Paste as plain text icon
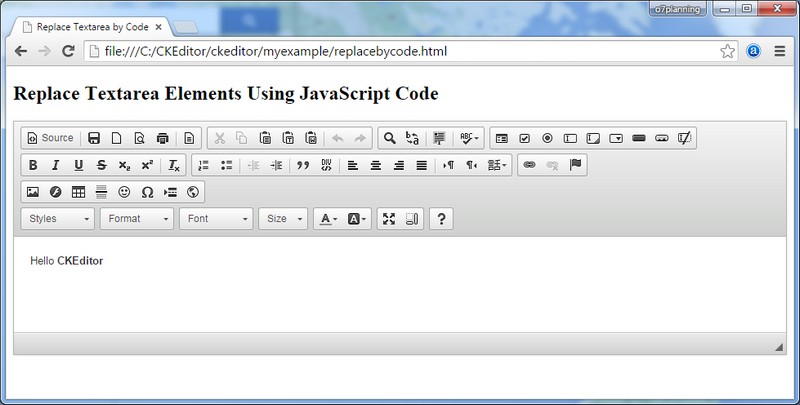Viewport: 800px width, 405px height. pos(288,138)
